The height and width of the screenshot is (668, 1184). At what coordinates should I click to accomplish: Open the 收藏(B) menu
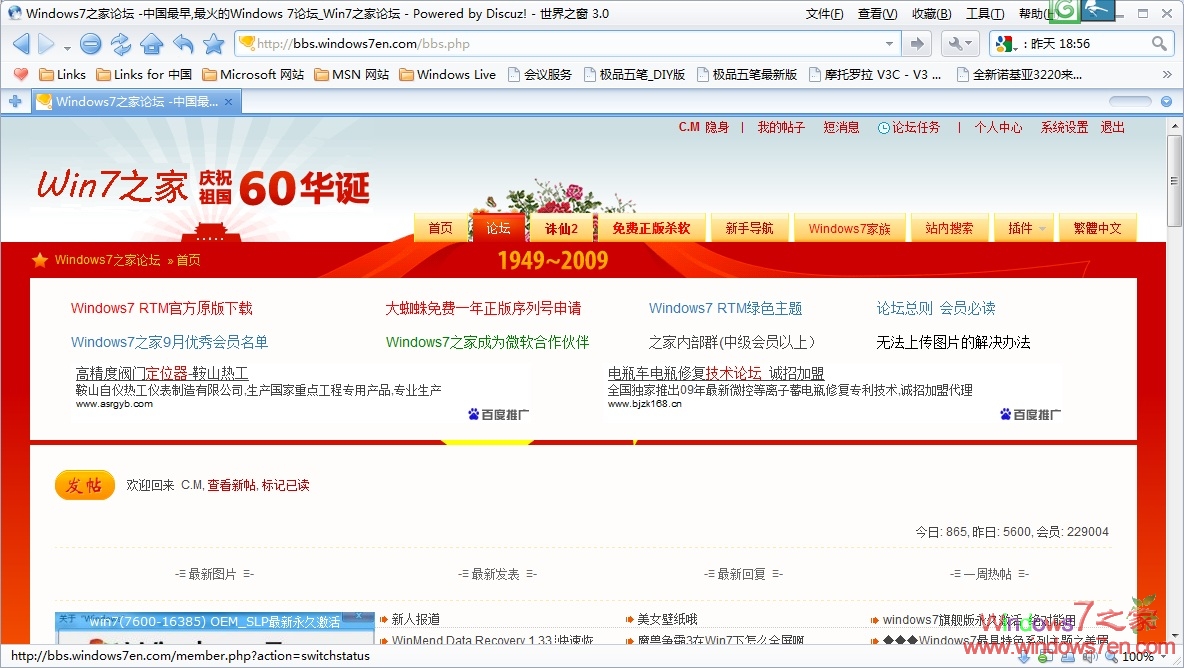(931, 14)
